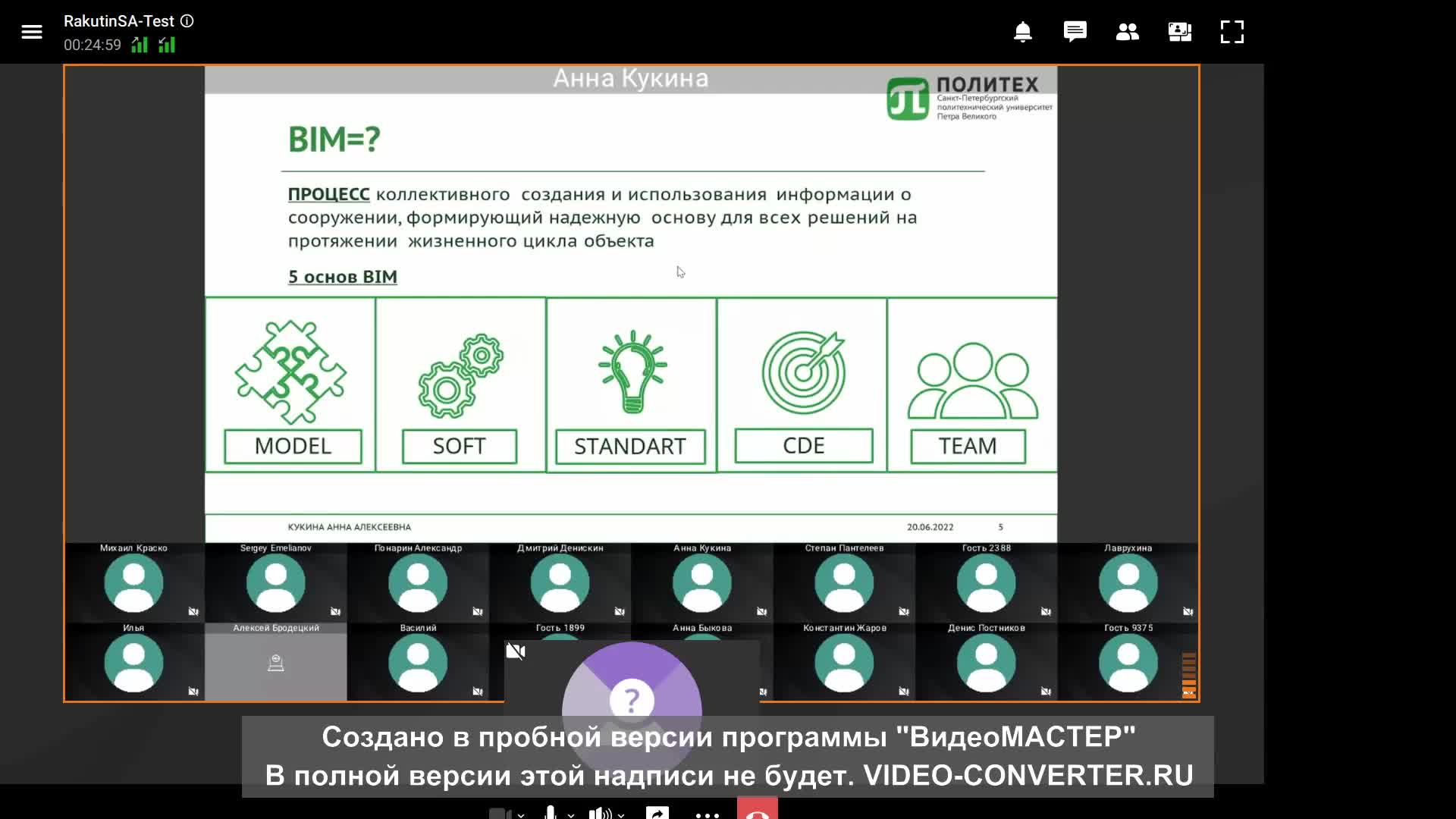Toggle the camera button in bottom toolbar
The image size is (1456, 819).
tap(499, 814)
